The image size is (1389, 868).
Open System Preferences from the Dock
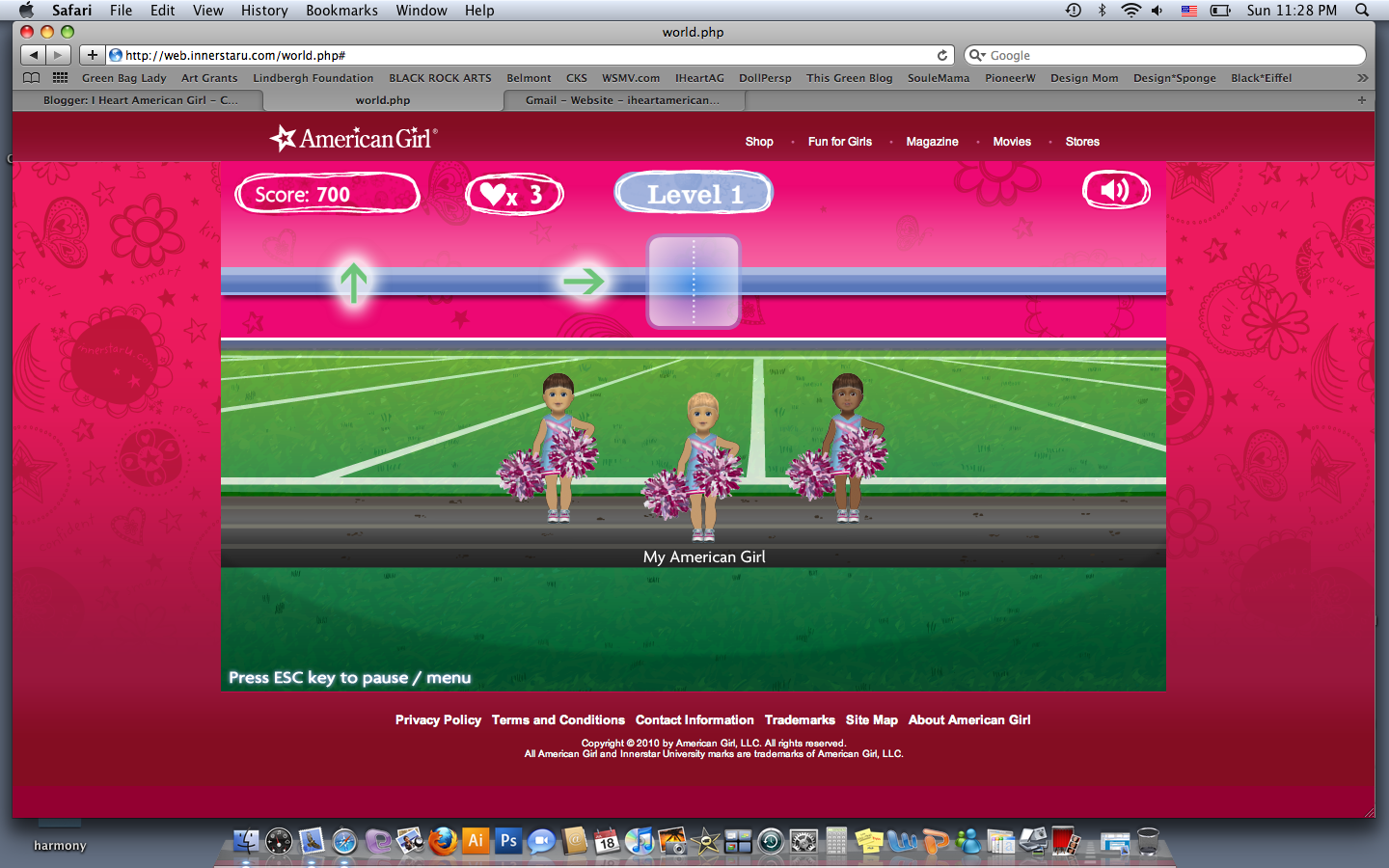(803, 841)
